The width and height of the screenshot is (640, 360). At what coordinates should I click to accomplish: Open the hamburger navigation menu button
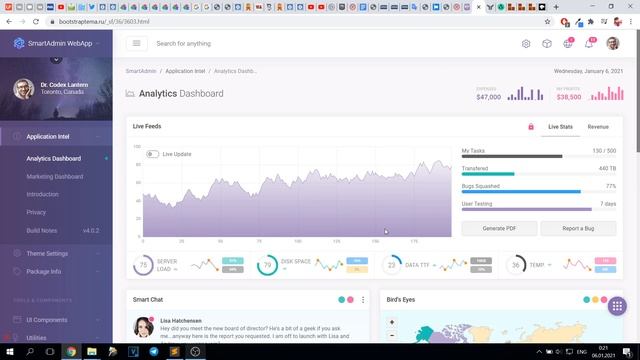tap(136, 43)
